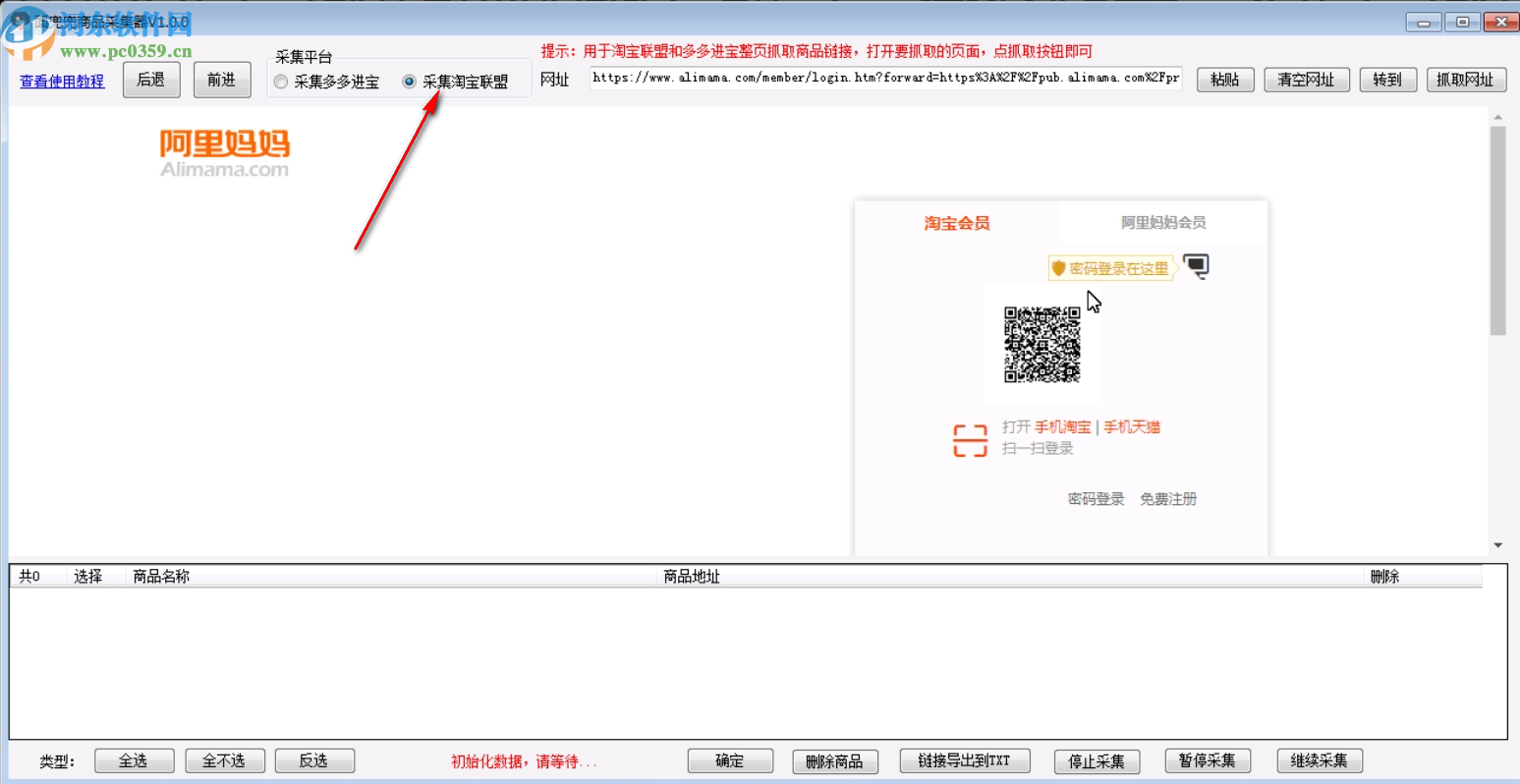Click the 抓取网址 capture button
This screenshot has height=784, width=1520.
(1465, 80)
